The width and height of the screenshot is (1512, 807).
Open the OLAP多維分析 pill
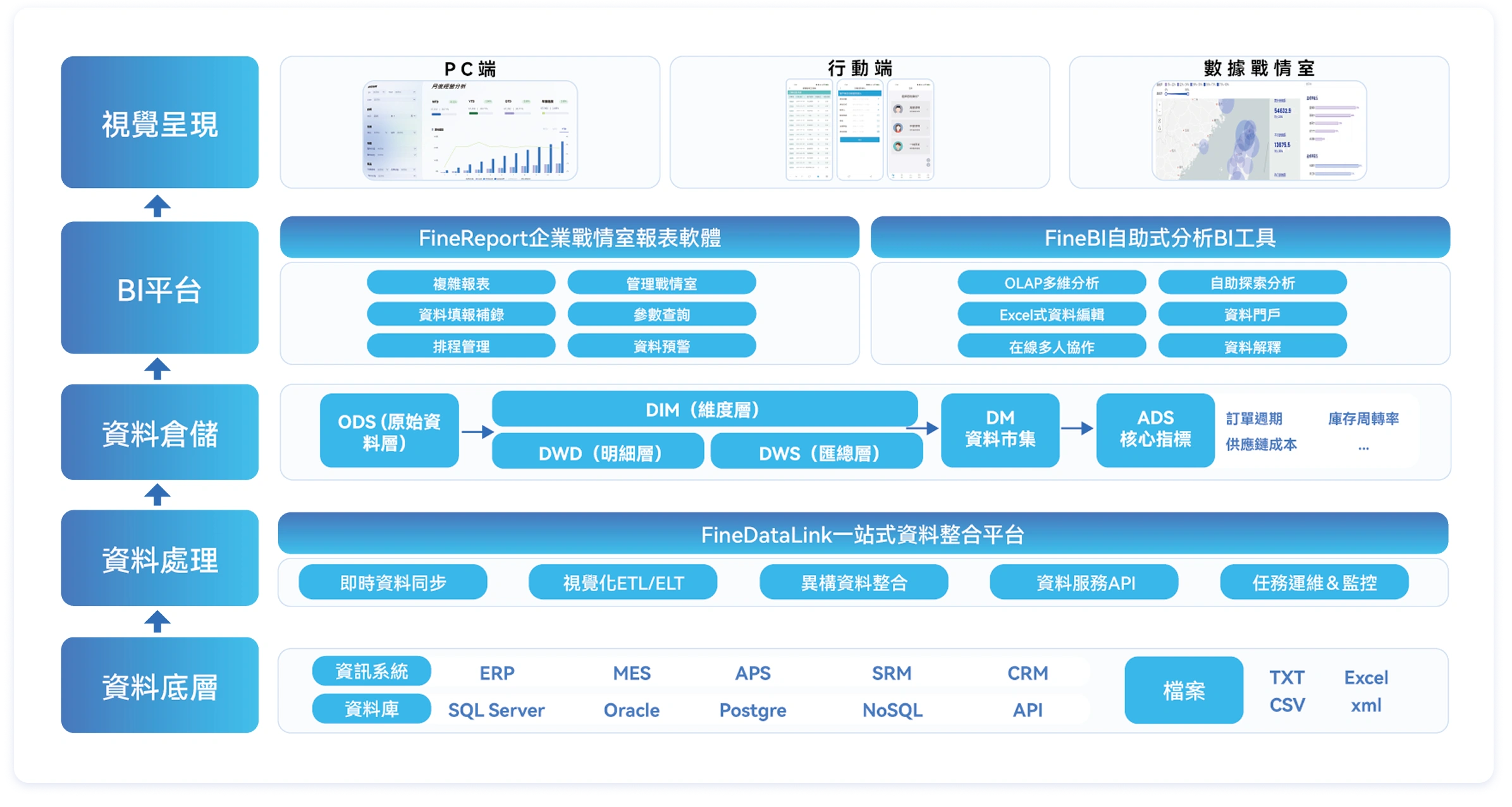[1052, 283]
